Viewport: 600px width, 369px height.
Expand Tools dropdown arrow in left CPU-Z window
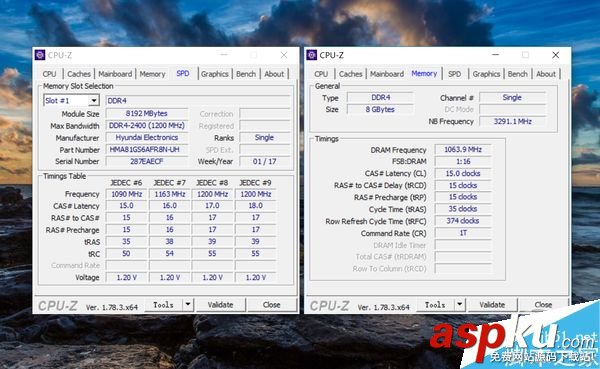pos(188,305)
